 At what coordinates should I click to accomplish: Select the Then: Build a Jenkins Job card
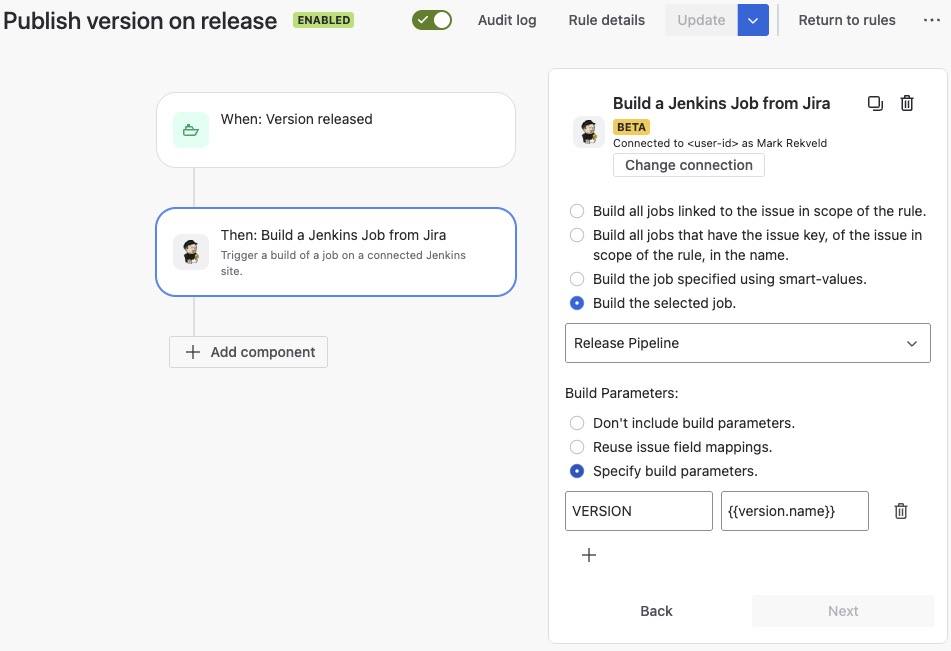(x=335, y=252)
